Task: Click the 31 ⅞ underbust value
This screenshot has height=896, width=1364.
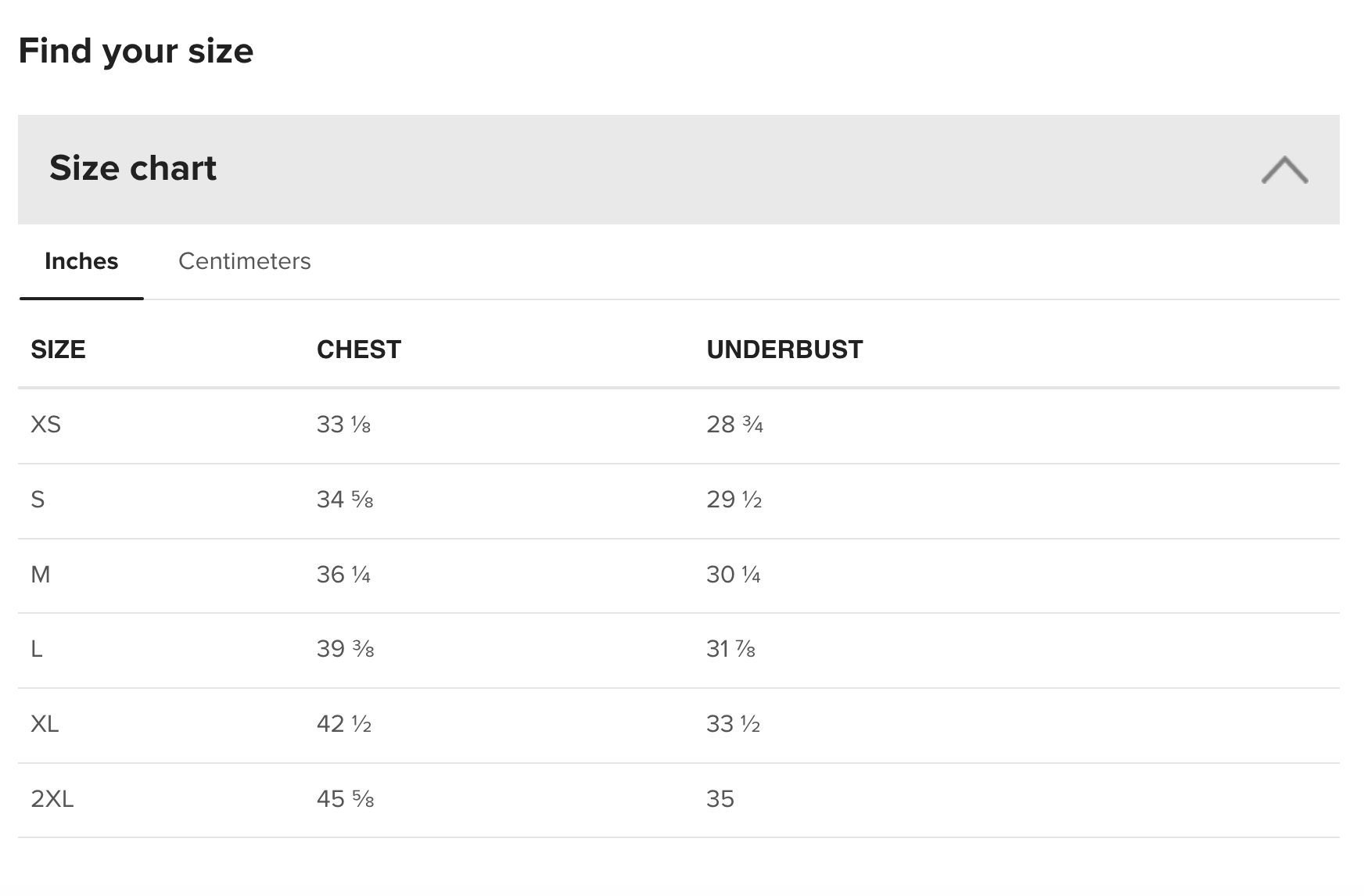Action: coord(730,649)
